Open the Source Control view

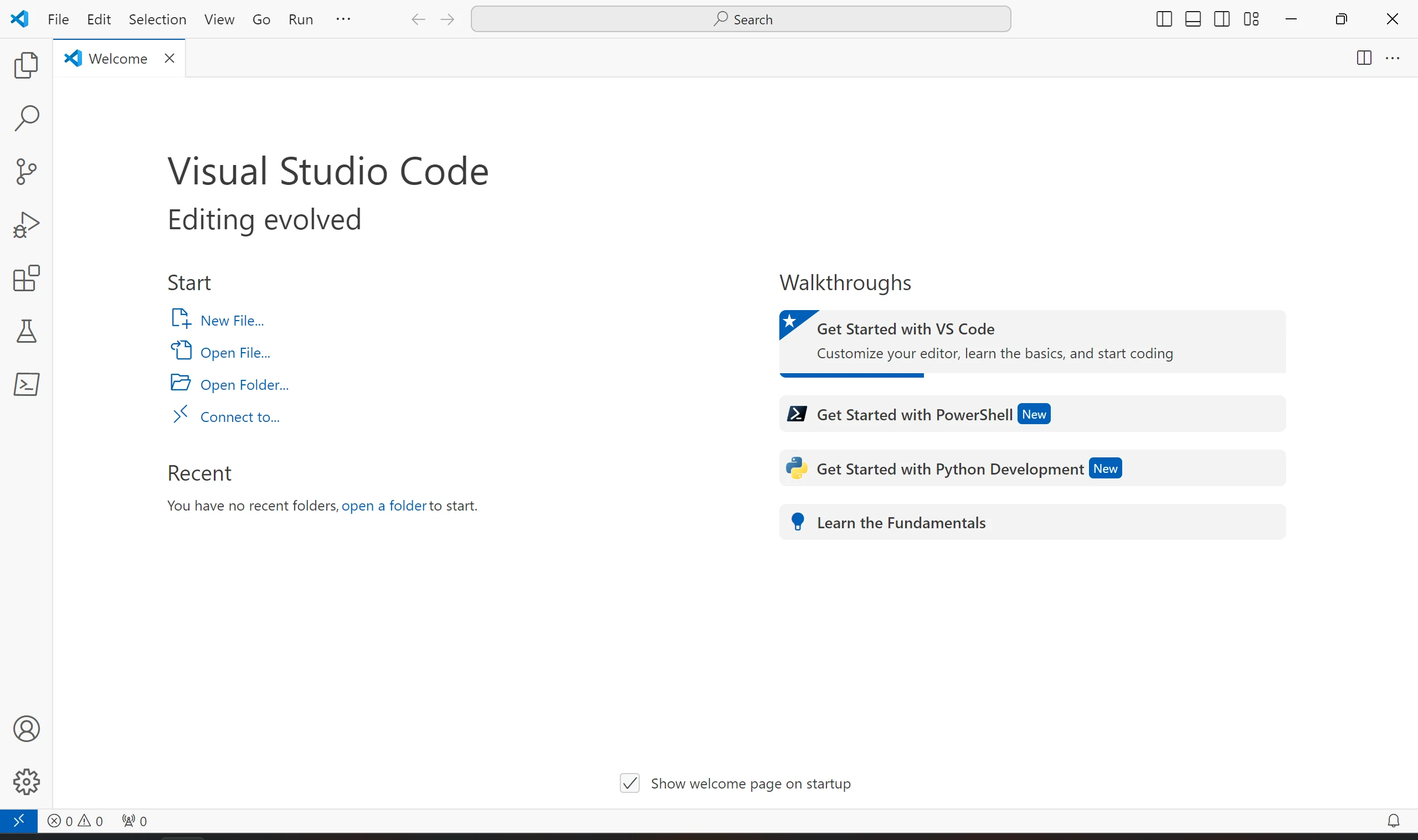pyautogui.click(x=26, y=172)
